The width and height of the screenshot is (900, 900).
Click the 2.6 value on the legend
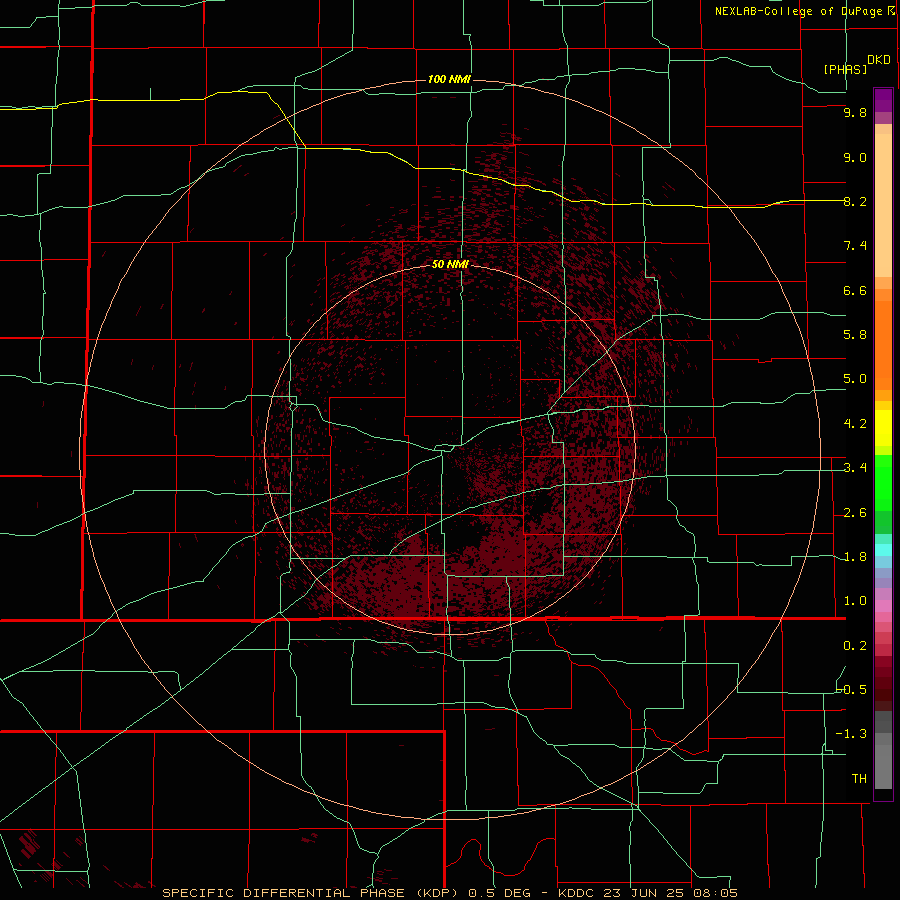(x=855, y=513)
